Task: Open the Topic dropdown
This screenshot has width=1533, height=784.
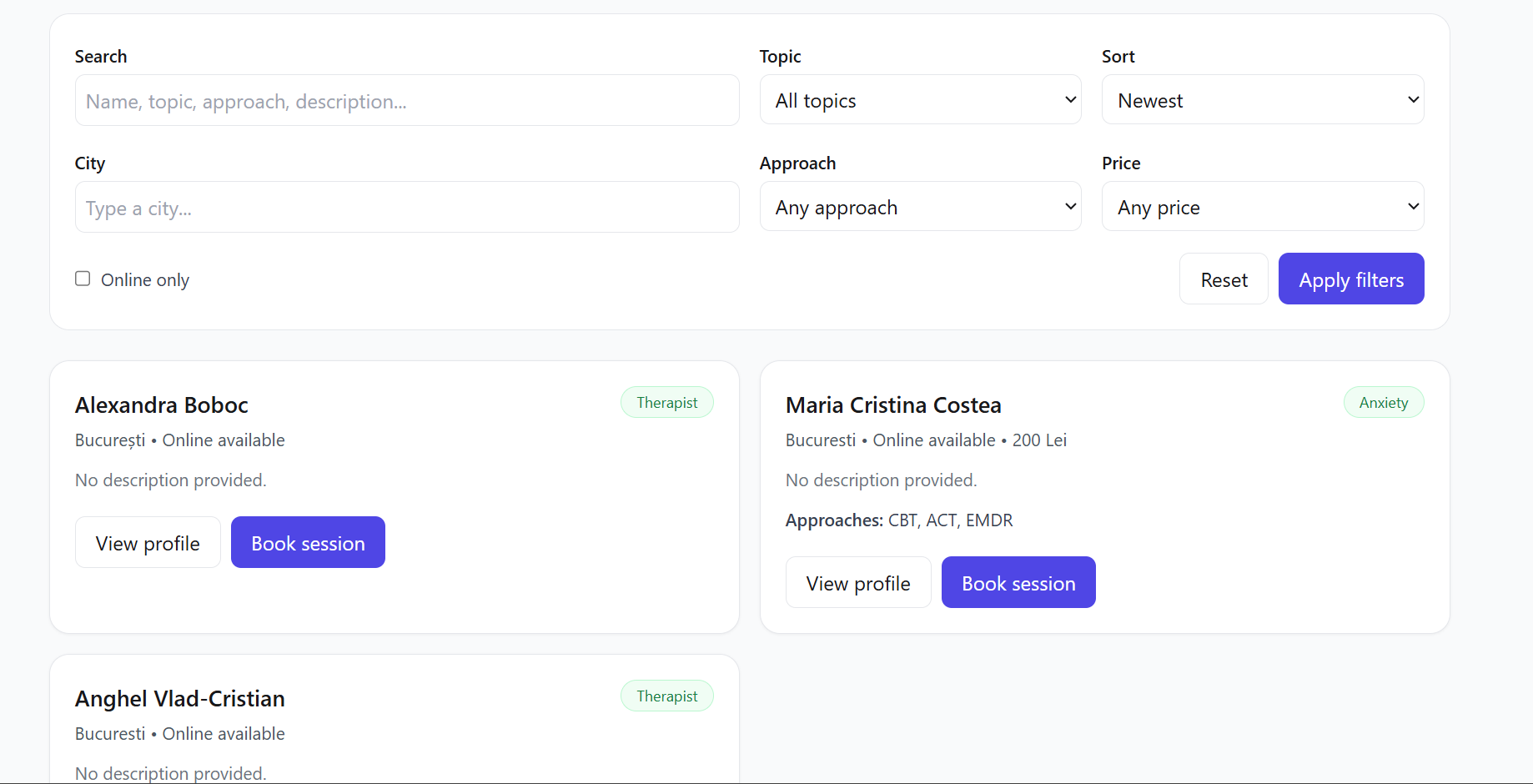Action: [x=920, y=100]
